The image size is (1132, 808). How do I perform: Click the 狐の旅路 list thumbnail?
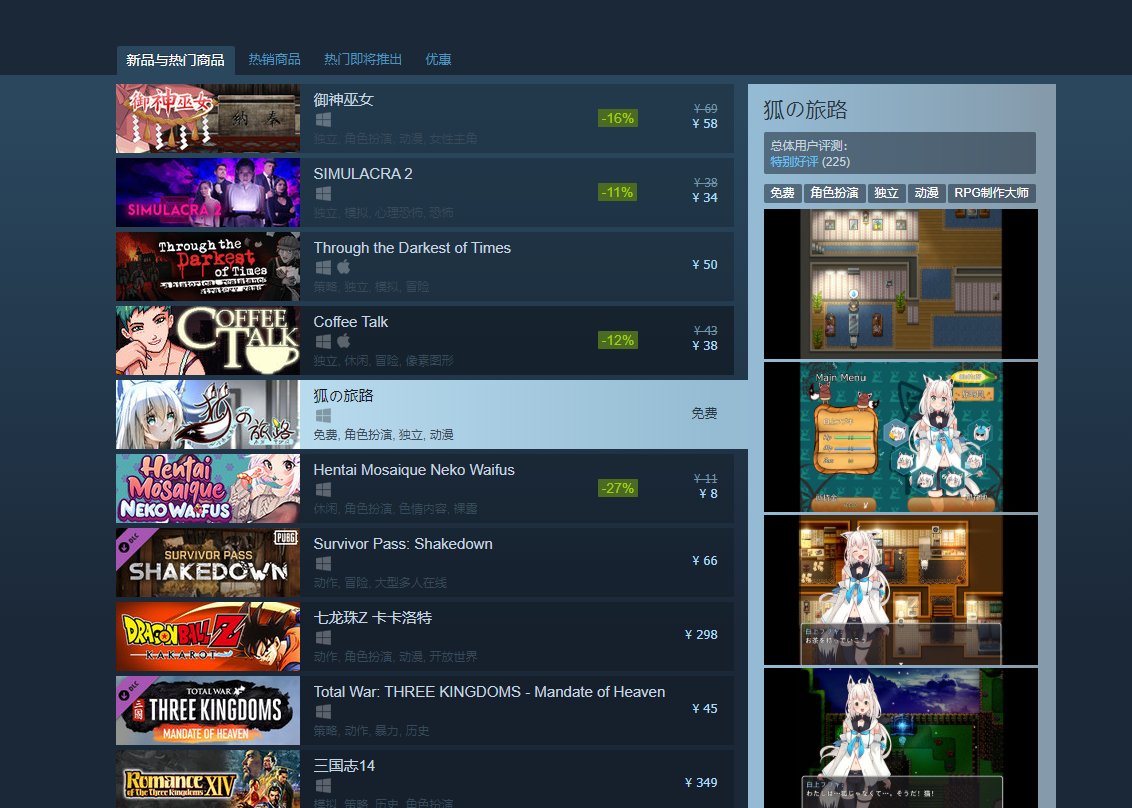(x=208, y=414)
